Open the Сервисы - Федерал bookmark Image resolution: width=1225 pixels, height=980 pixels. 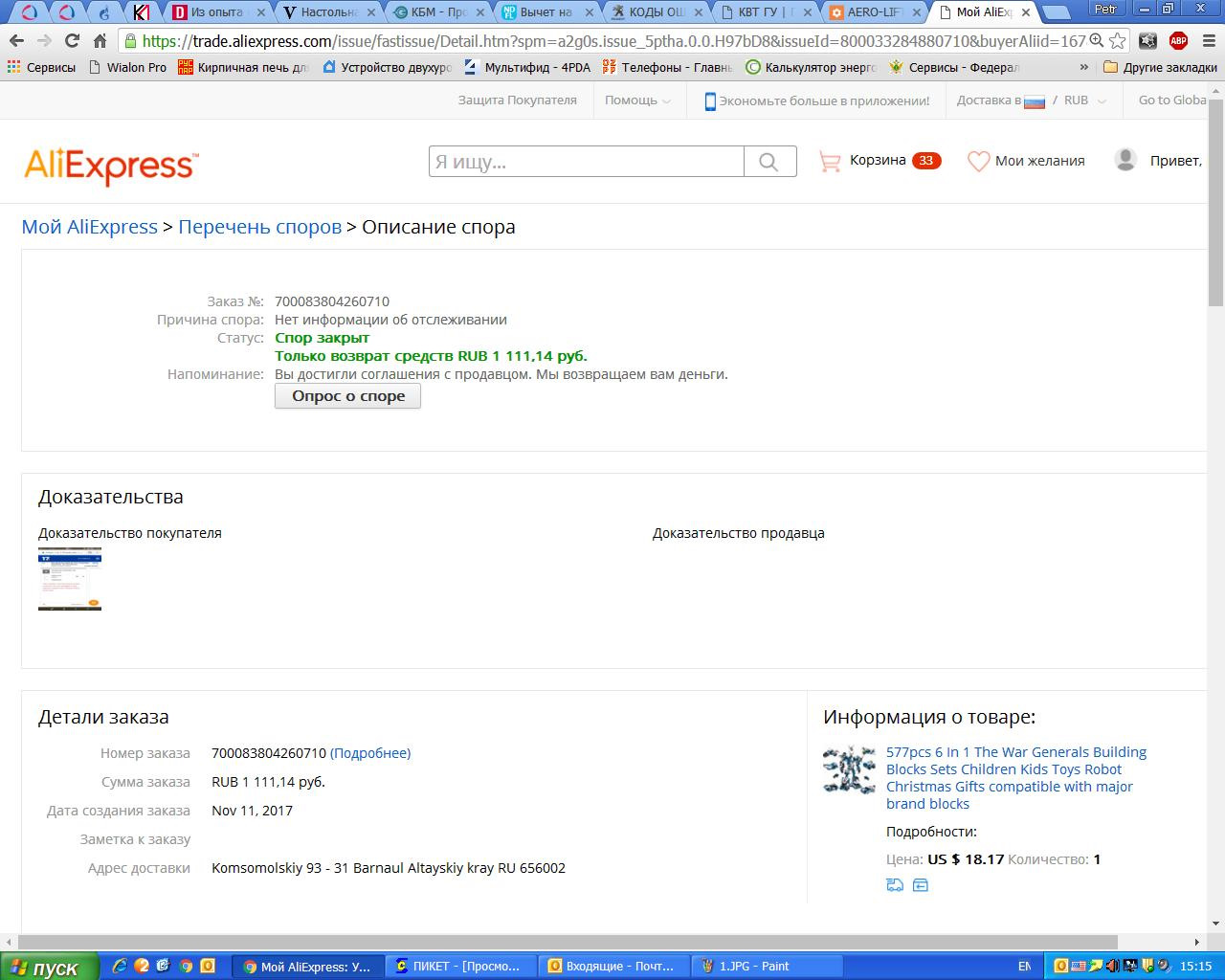tap(954, 67)
